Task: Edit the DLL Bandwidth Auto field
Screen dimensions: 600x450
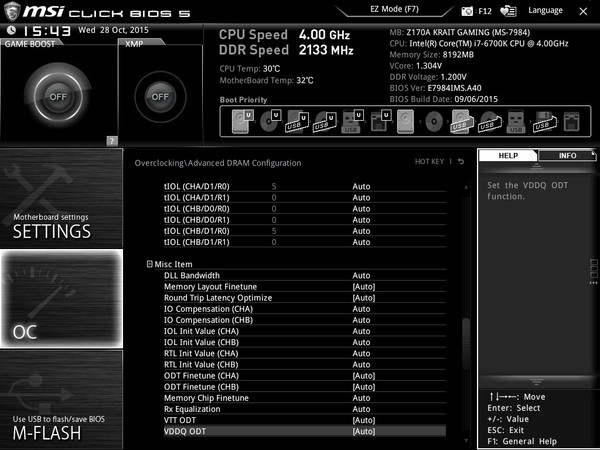Action: [x=361, y=276]
